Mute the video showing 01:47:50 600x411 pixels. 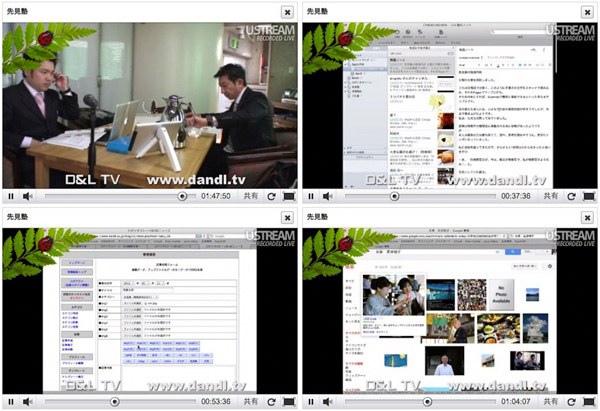click(x=28, y=196)
